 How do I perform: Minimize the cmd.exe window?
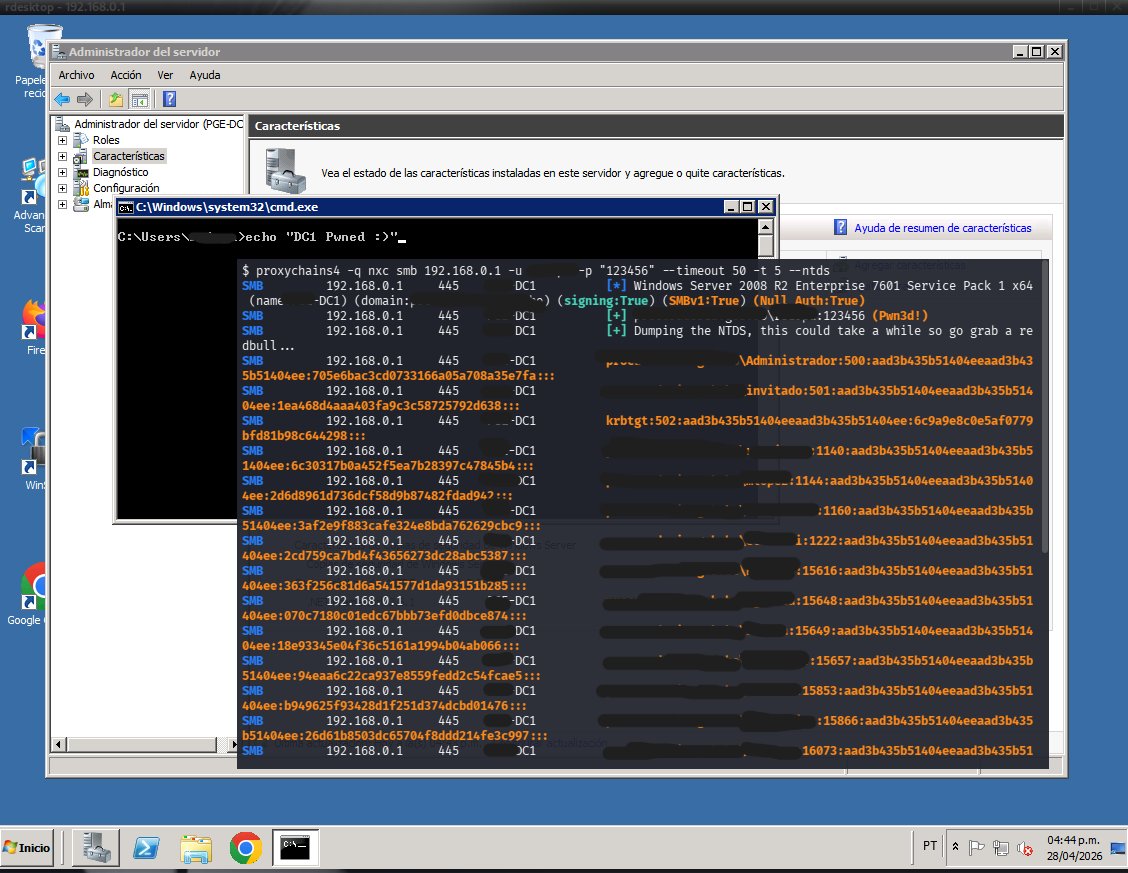(x=732, y=207)
